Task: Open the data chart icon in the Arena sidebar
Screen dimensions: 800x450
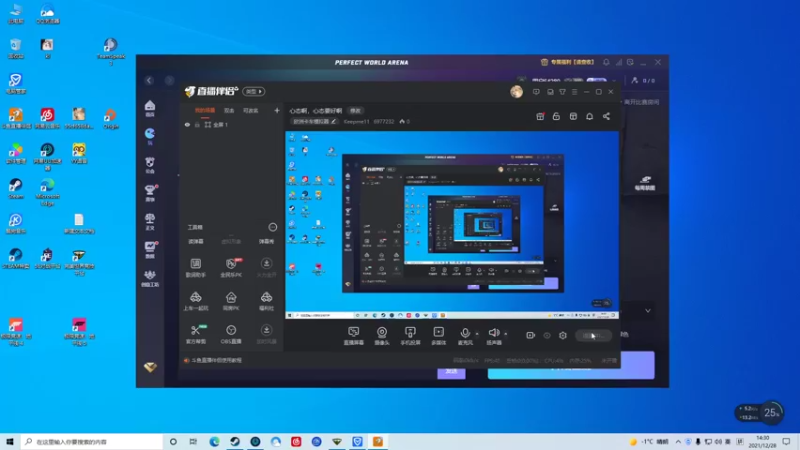Action: [x=150, y=249]
